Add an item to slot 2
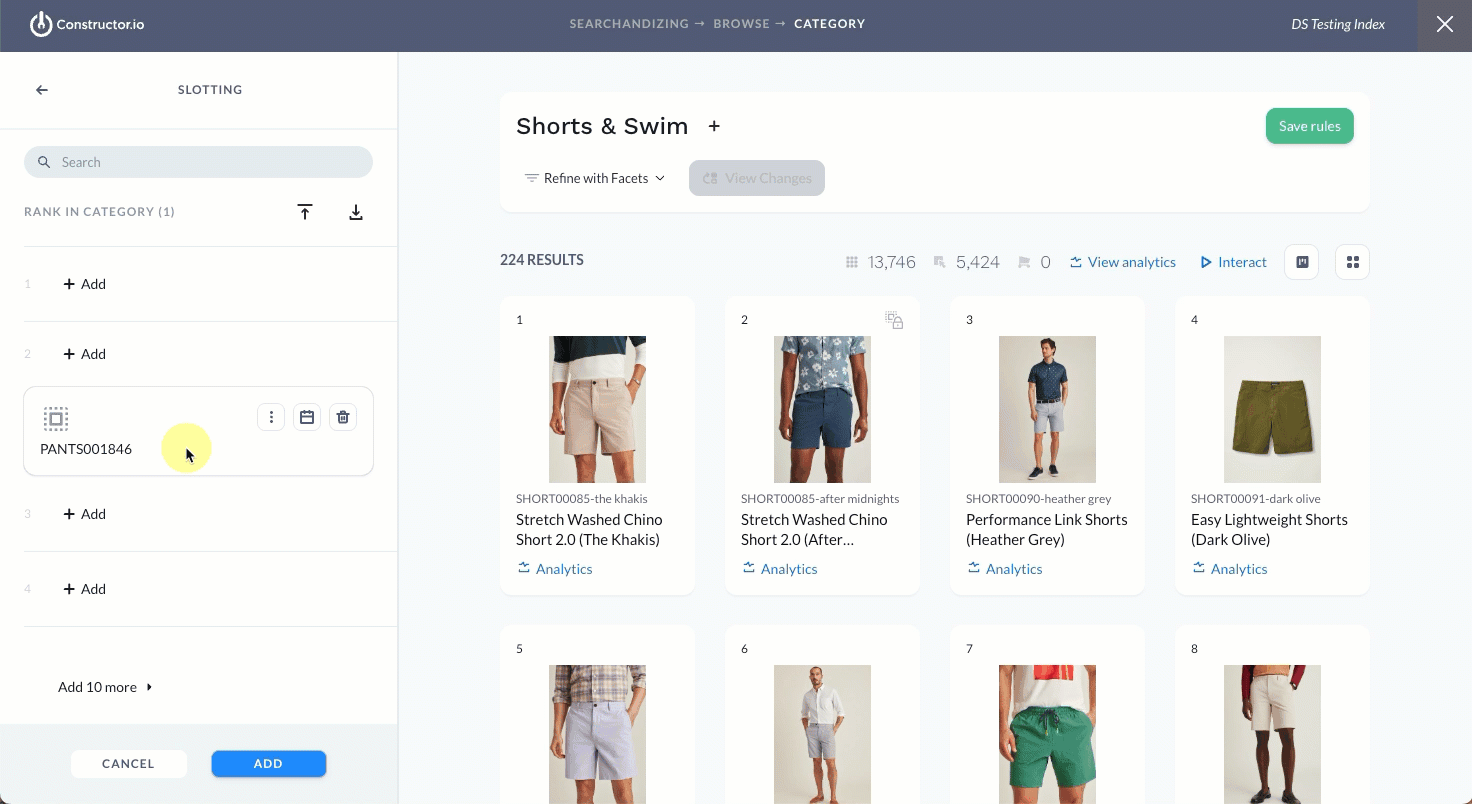The image size is (1472, 804). point(85,354)
